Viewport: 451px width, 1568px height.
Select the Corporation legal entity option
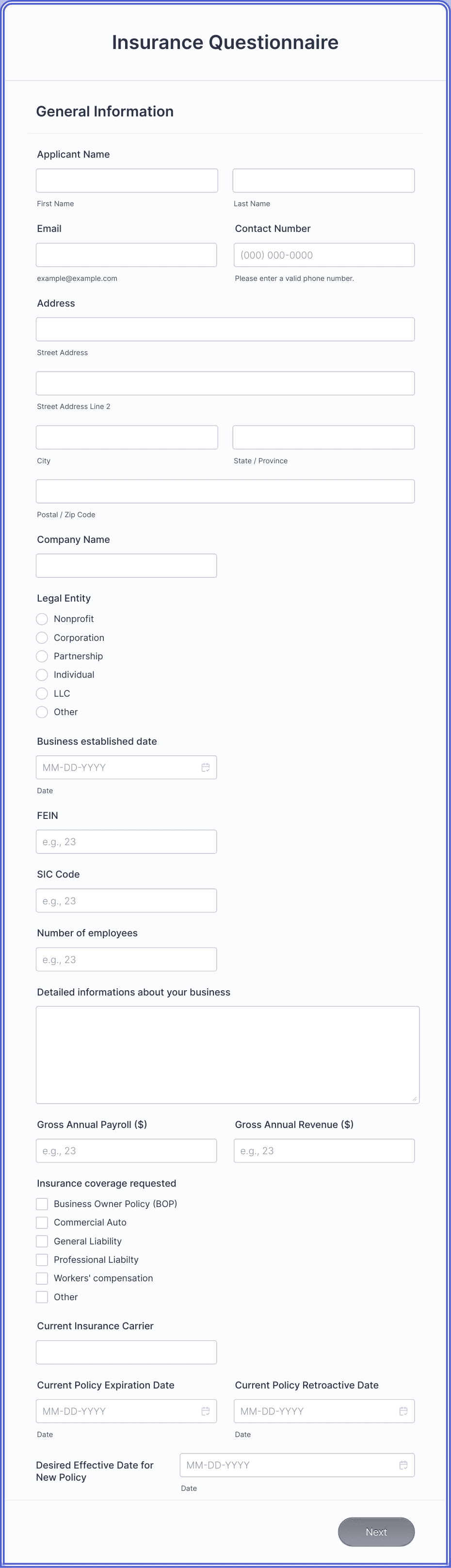click(x=41, y=637)
